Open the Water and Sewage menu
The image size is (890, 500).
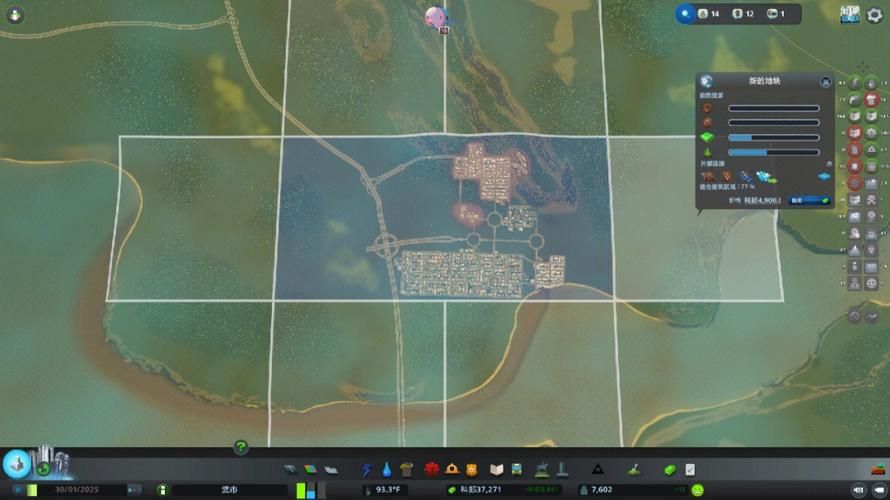(x=387, y=469)
